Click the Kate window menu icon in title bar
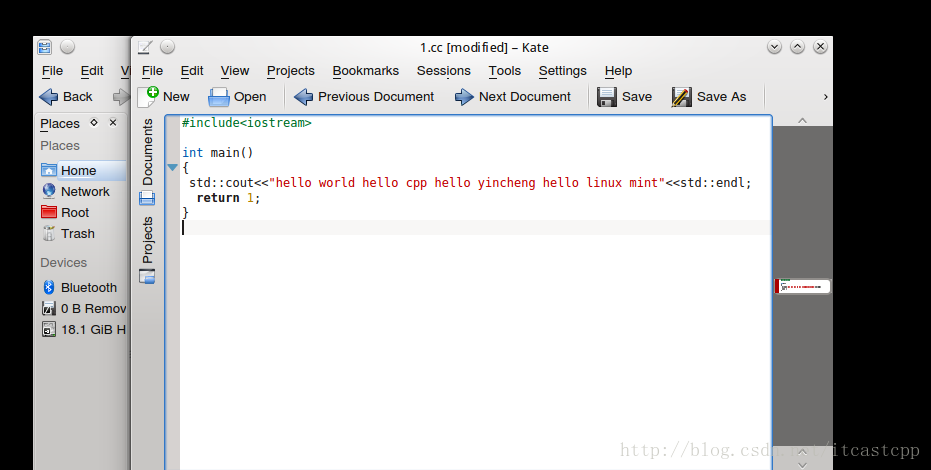The height and width of the screenshot is (470, 931). 145,47
